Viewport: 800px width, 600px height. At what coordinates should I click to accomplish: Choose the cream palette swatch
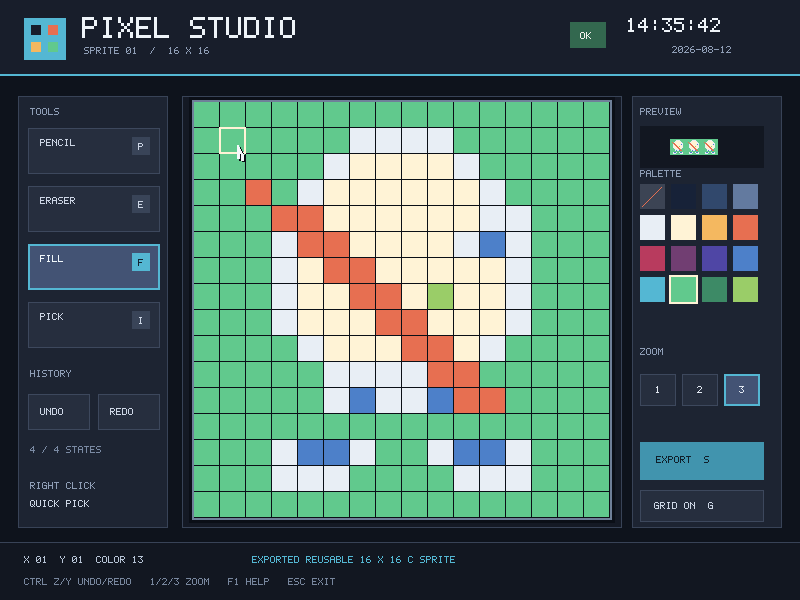[x=684, y=228]
